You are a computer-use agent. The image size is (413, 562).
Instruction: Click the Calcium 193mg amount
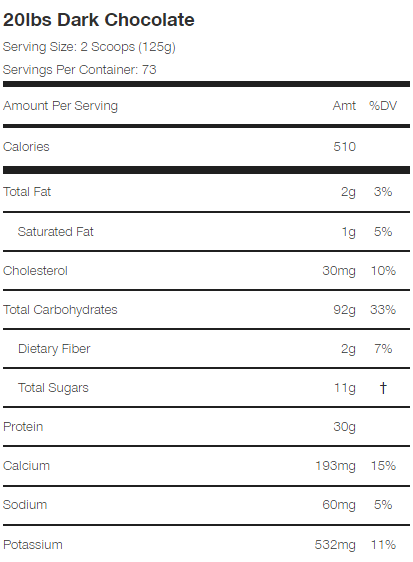[336, 466]
